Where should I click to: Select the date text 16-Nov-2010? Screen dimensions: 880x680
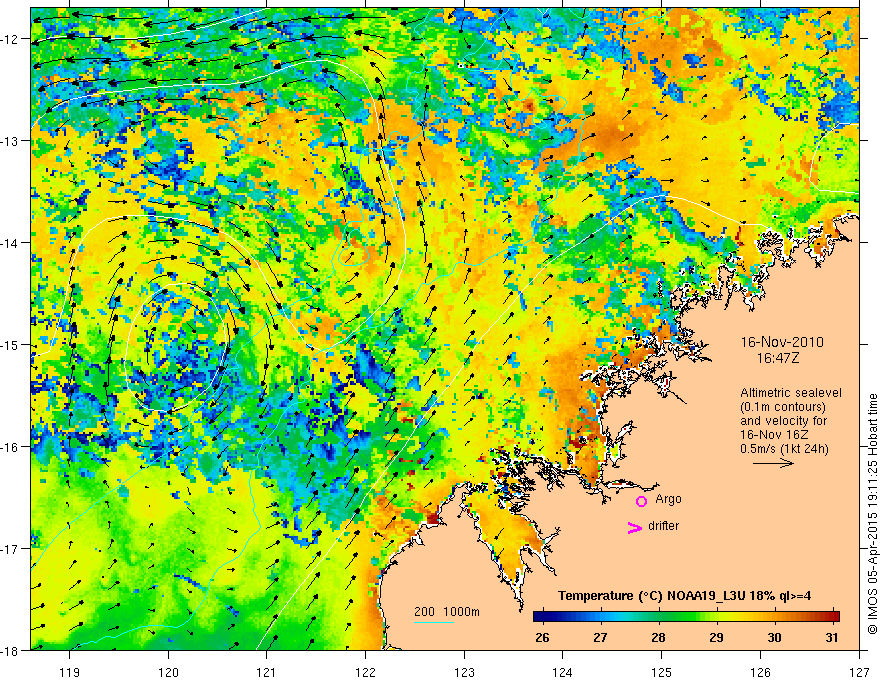click(782, 342)
